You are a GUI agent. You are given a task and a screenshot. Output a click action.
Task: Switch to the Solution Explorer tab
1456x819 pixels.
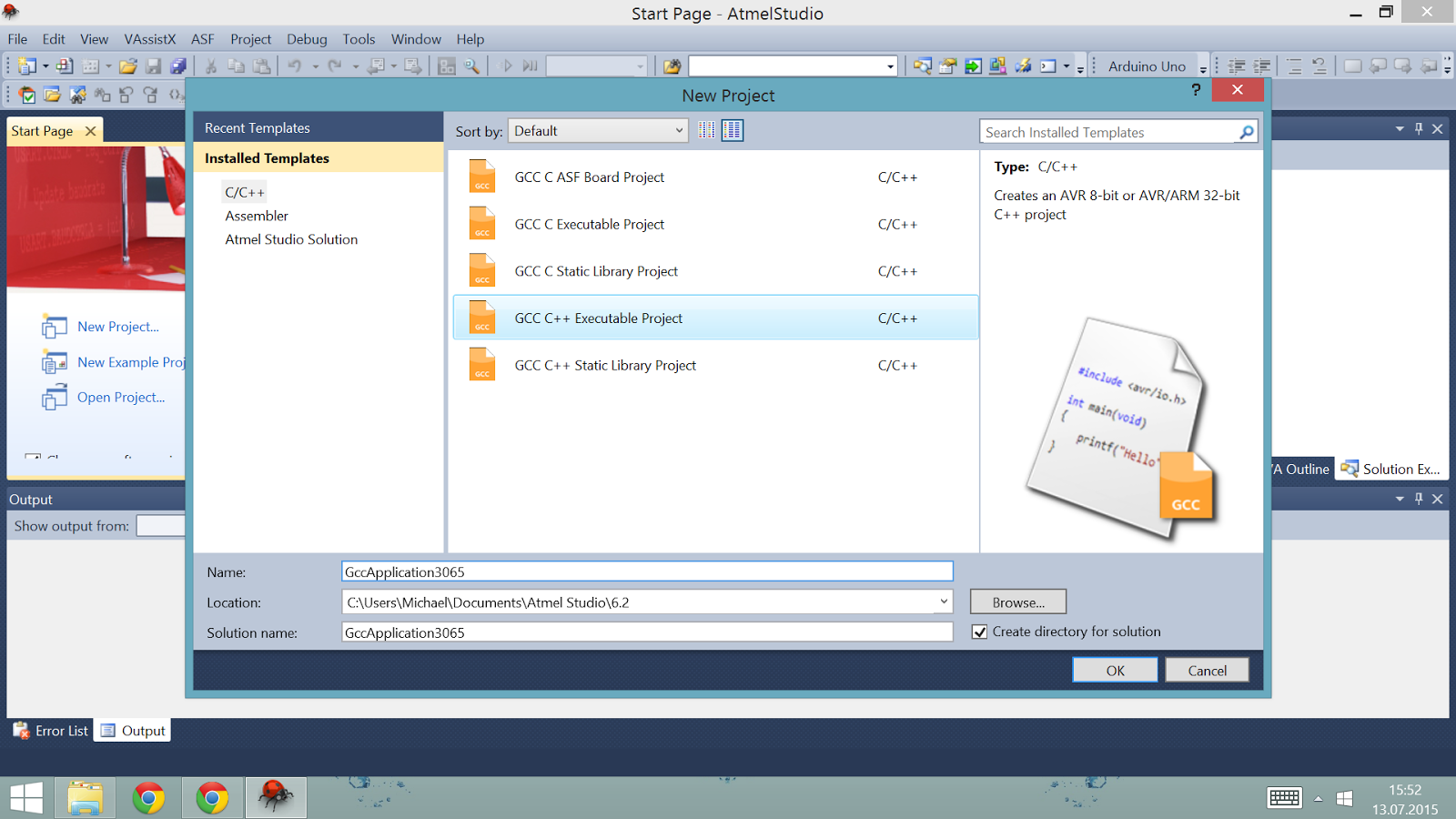(1390, 469)
